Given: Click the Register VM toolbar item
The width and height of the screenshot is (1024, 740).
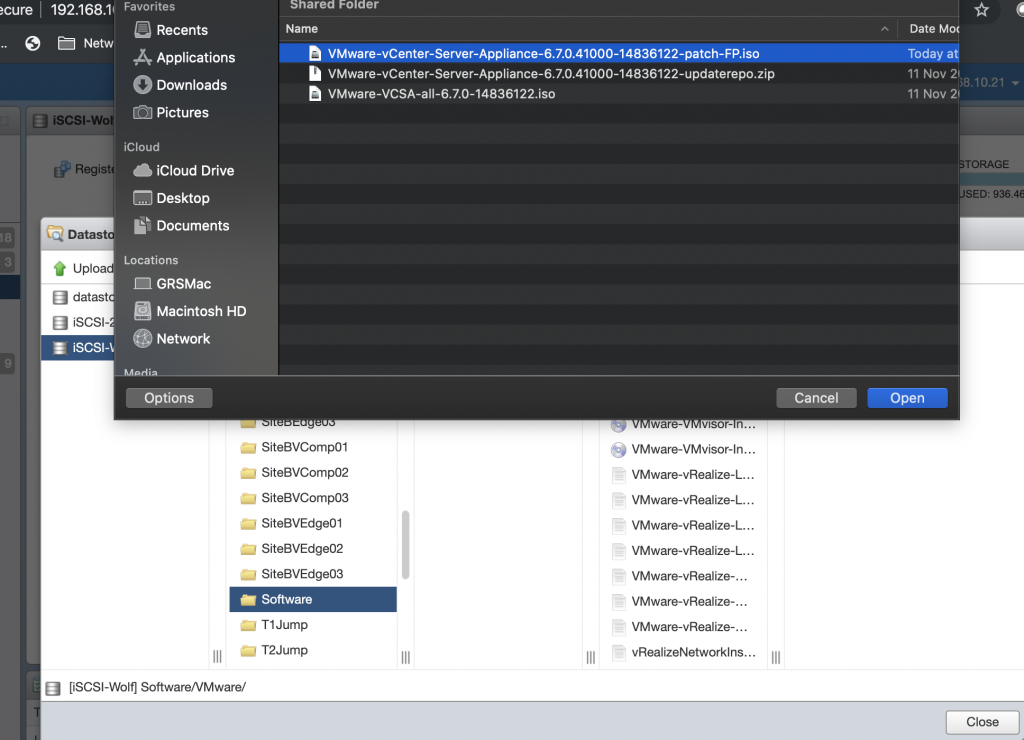Looking at the screenshot, I should pyautogui.click(x=84, y=169).
